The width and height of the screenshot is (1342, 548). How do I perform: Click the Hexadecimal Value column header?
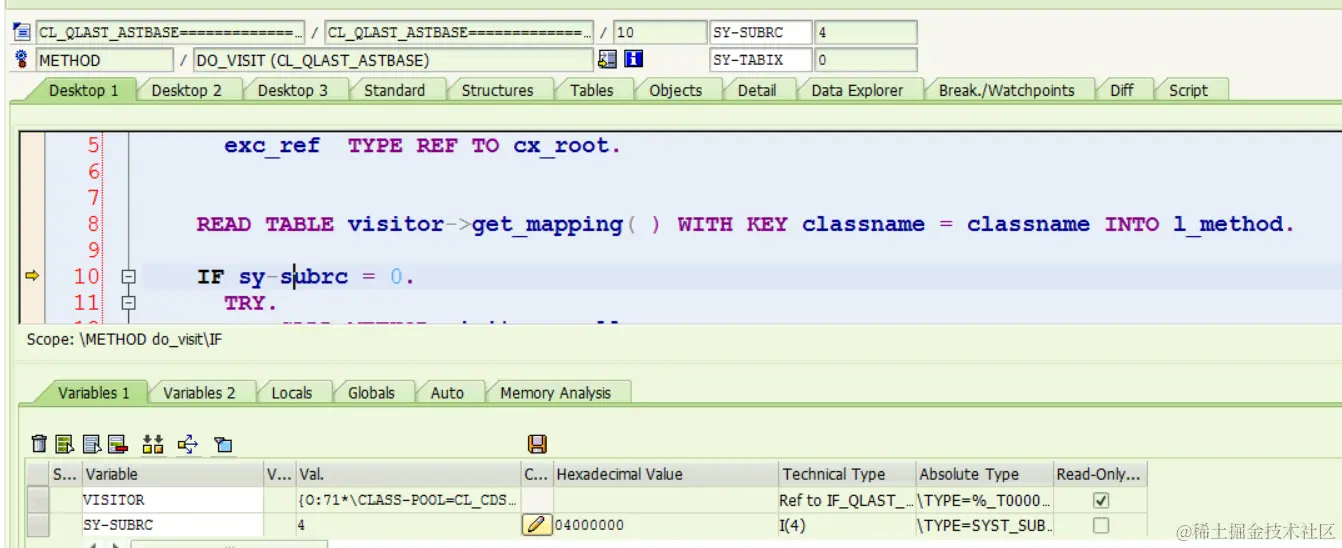pos(665,474)
